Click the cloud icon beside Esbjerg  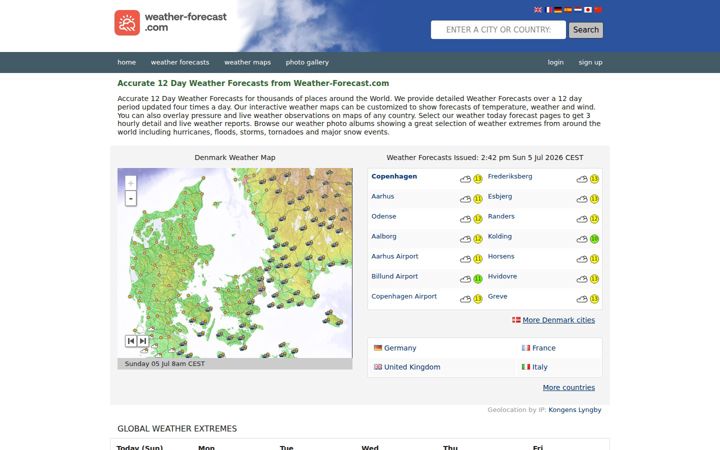[582, 199]
